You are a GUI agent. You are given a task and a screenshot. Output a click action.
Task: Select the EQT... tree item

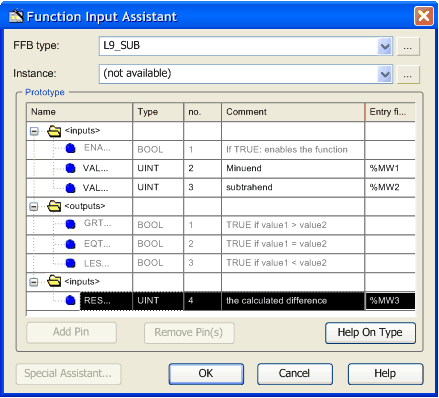pyautogui.click(x=97, y=244)
